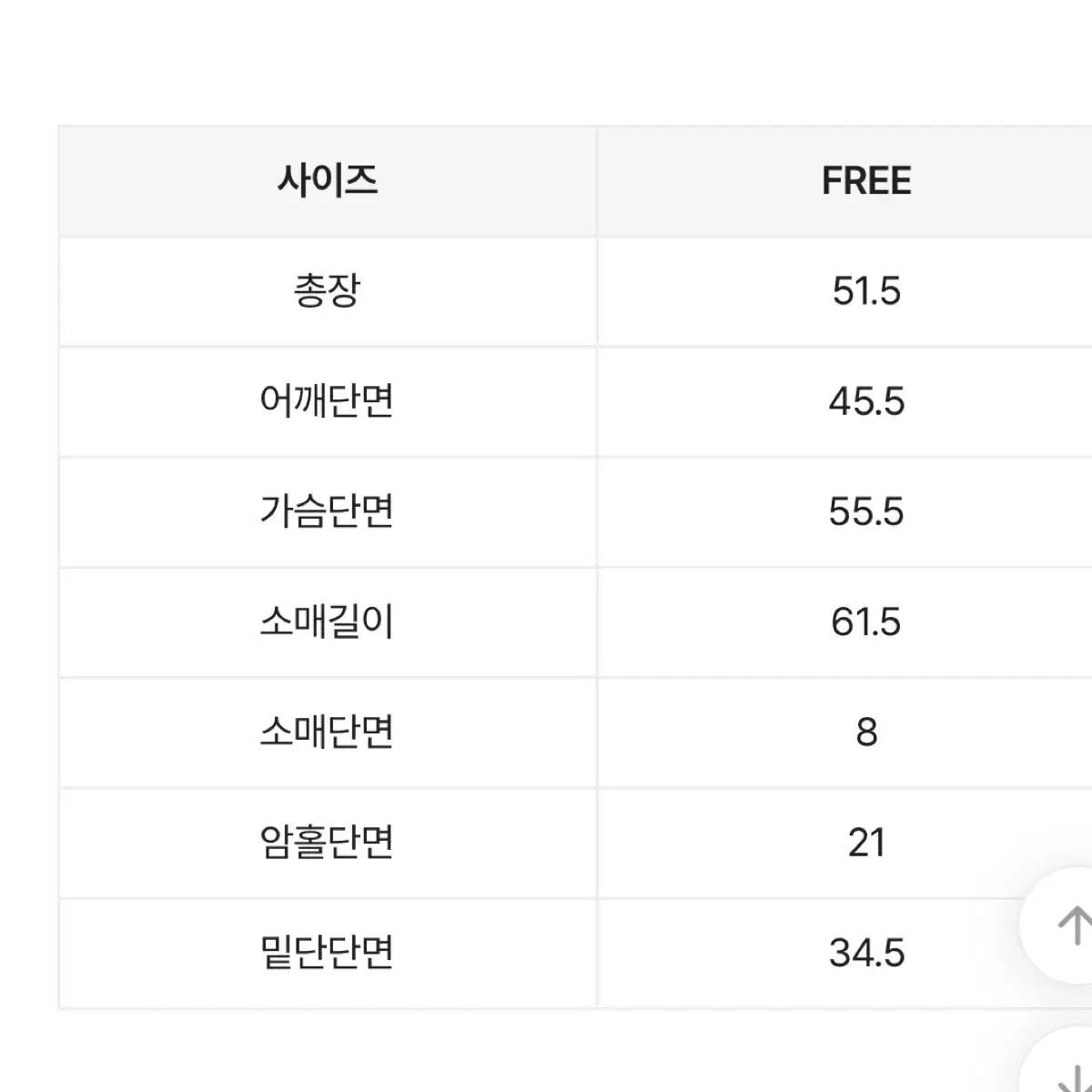Select the 소매단면 row label
Image resolution: width=1092 pixels, height=1092 pixels.
click(328, 733)
